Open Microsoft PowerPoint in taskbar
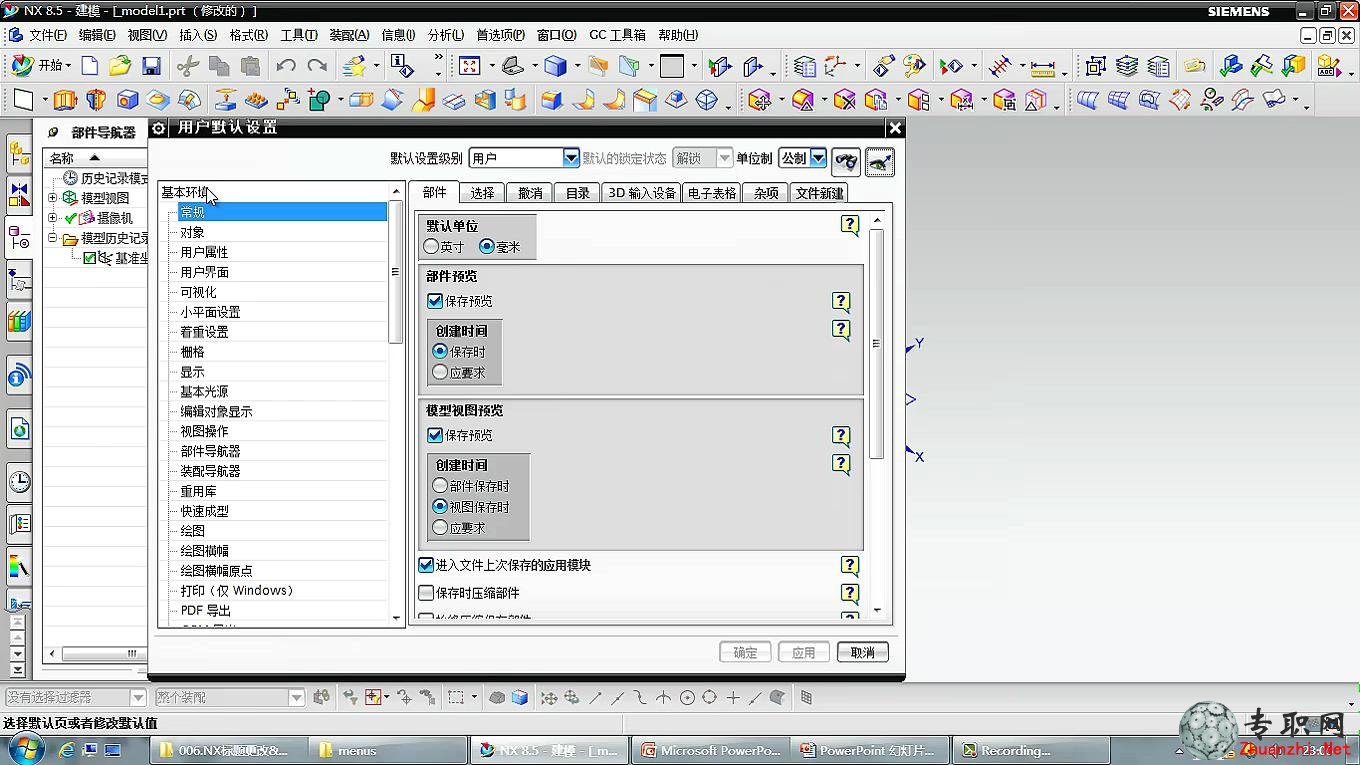1360x765 pixels. click(x=710, y=750)
